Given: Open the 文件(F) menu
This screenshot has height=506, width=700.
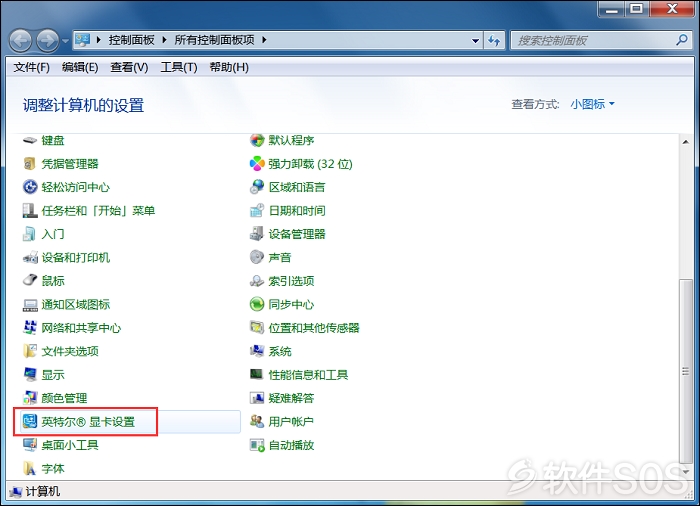Looking at the screenshot, I should tap(31, 67).
